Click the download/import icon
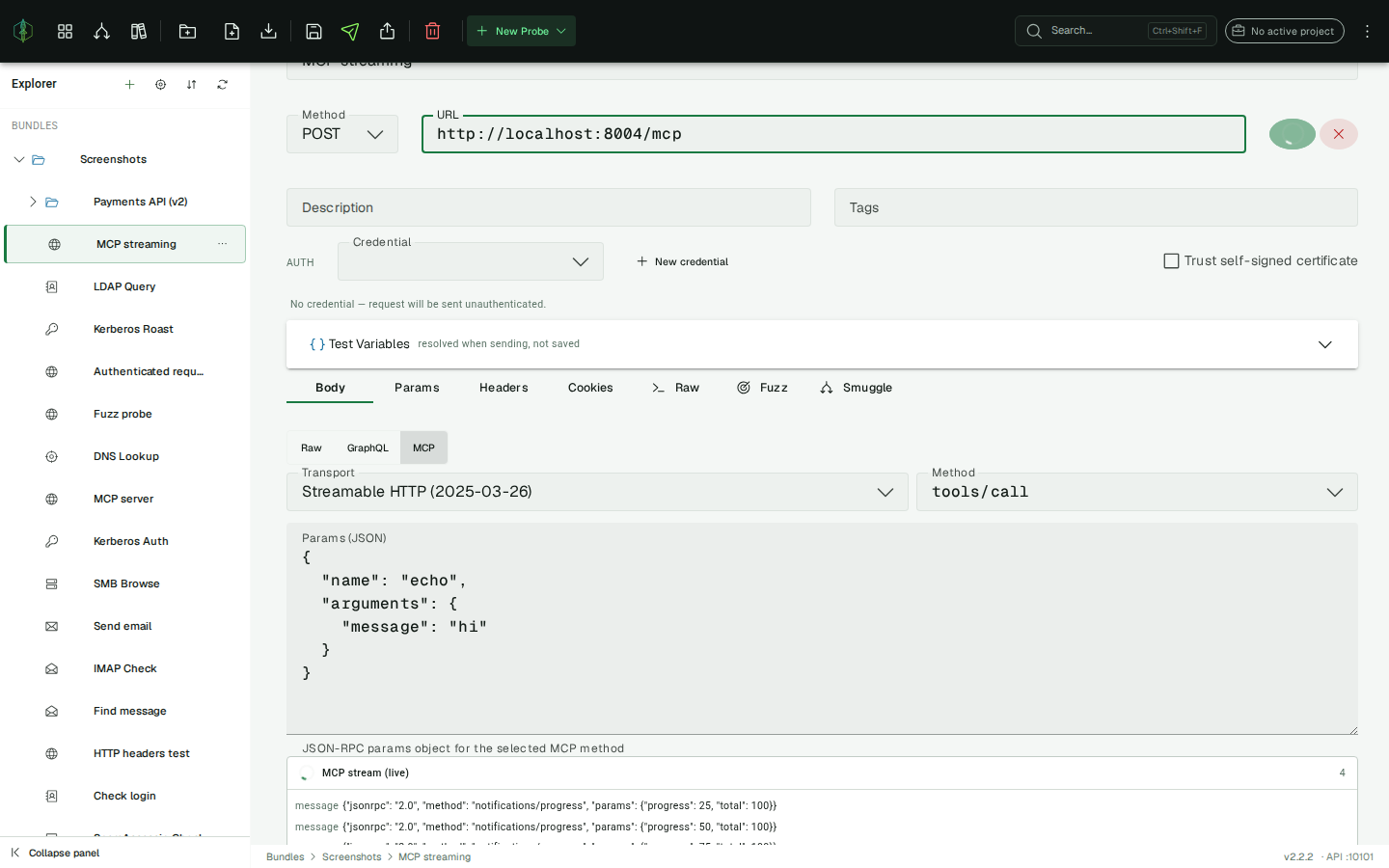This screenshot has height=868, width=1389. tap(268, 31)
